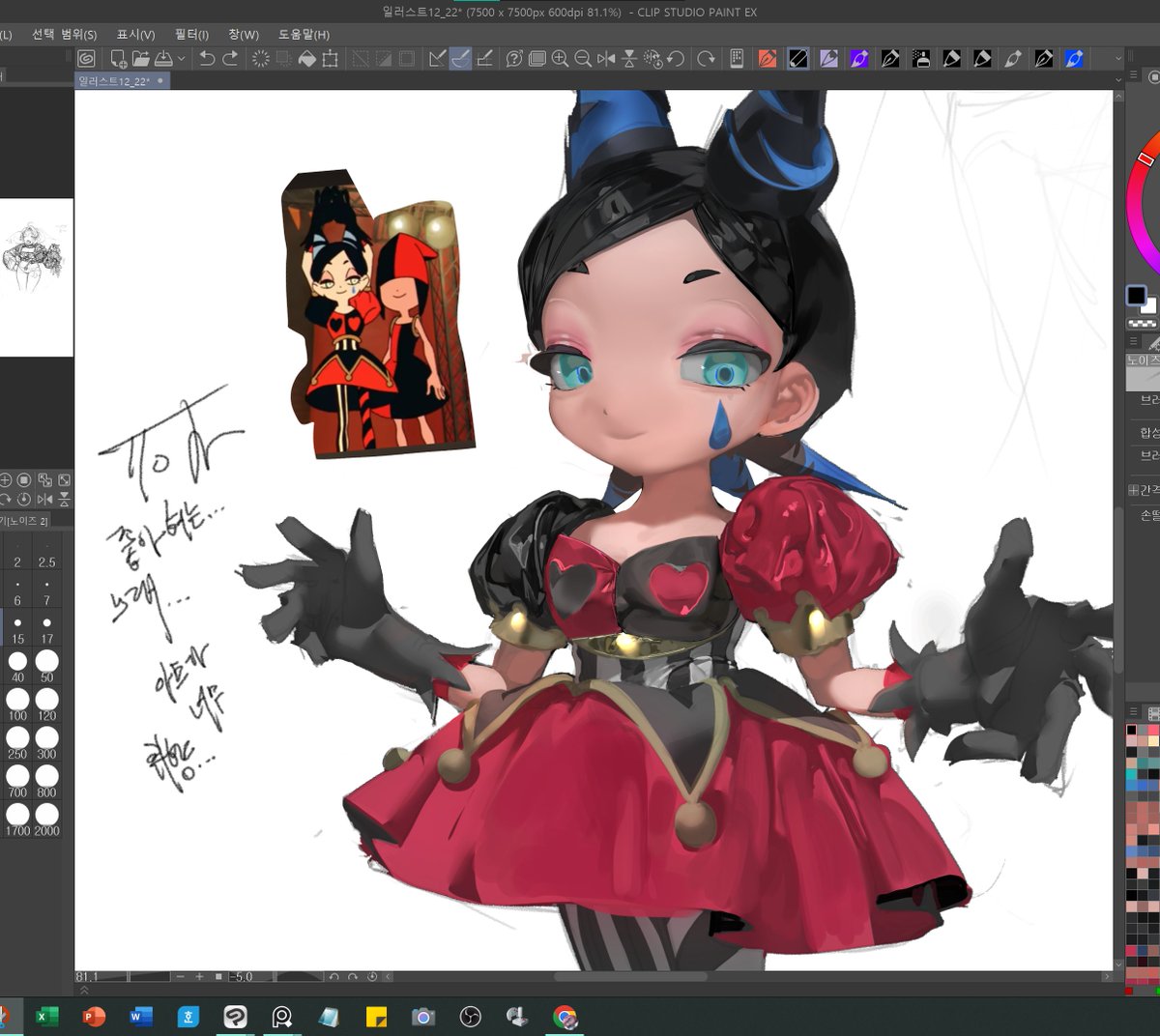Open the 도움말(H) menu
1160x1036 pixels.
(x=304, y=35)
